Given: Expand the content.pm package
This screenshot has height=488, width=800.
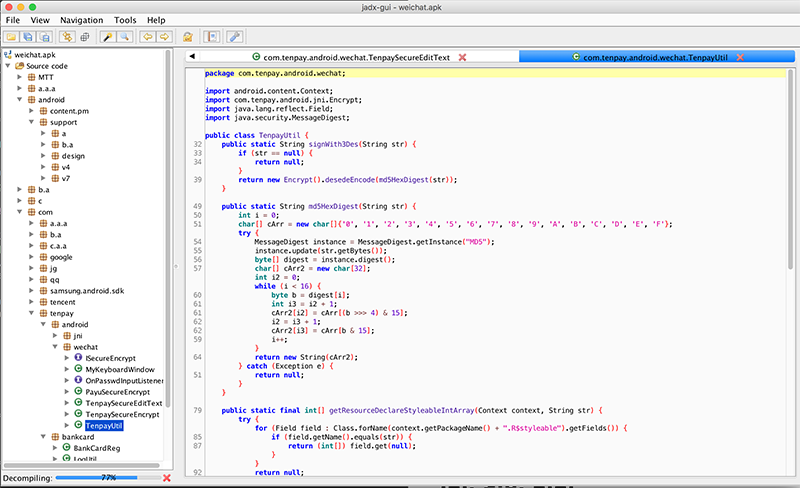Looking at the screenshot, I should tap(31, 111).
